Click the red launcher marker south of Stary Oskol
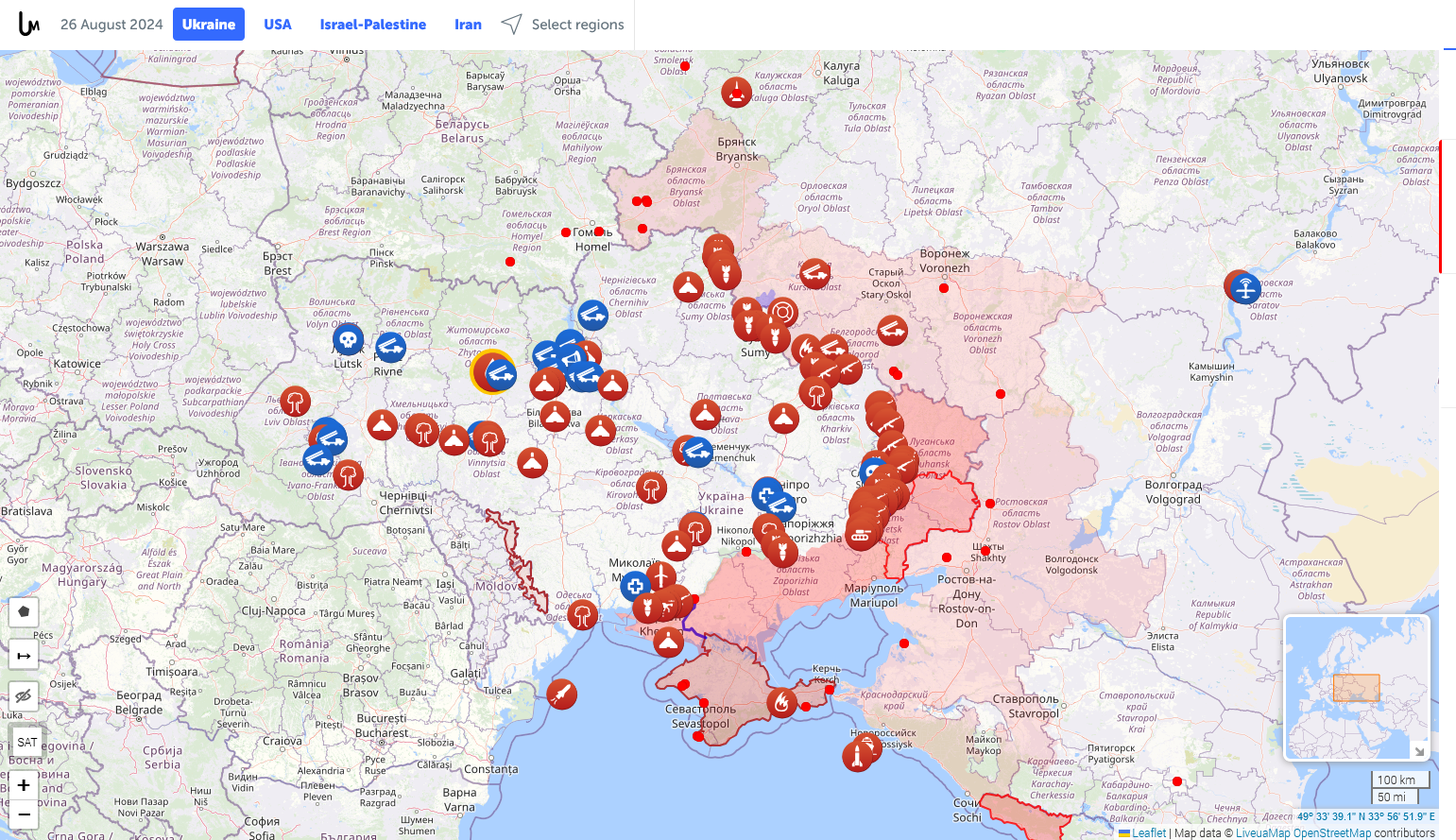 point(892,330)
